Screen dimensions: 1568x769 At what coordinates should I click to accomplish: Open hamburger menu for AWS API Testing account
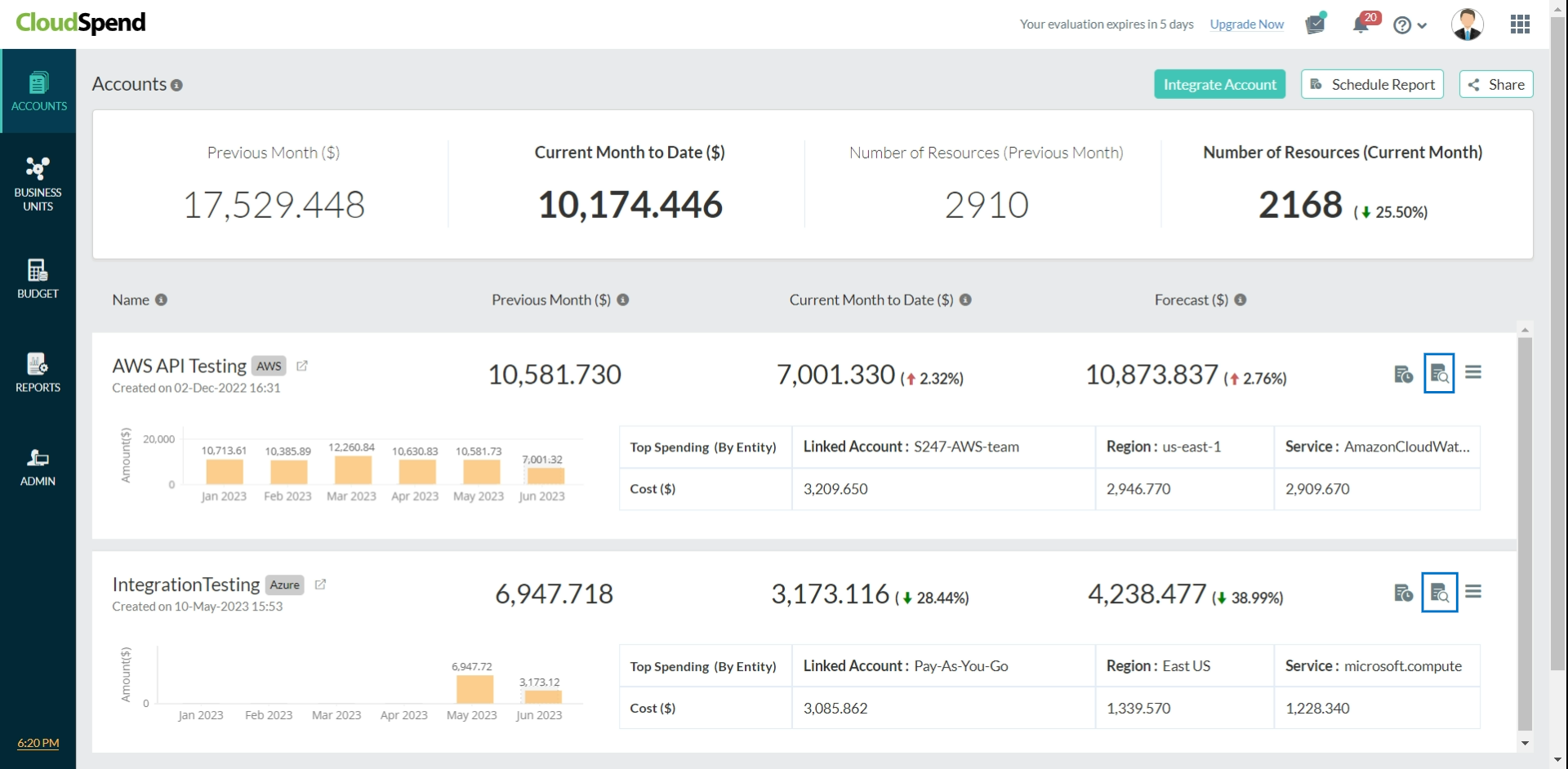click(1473, 373)
